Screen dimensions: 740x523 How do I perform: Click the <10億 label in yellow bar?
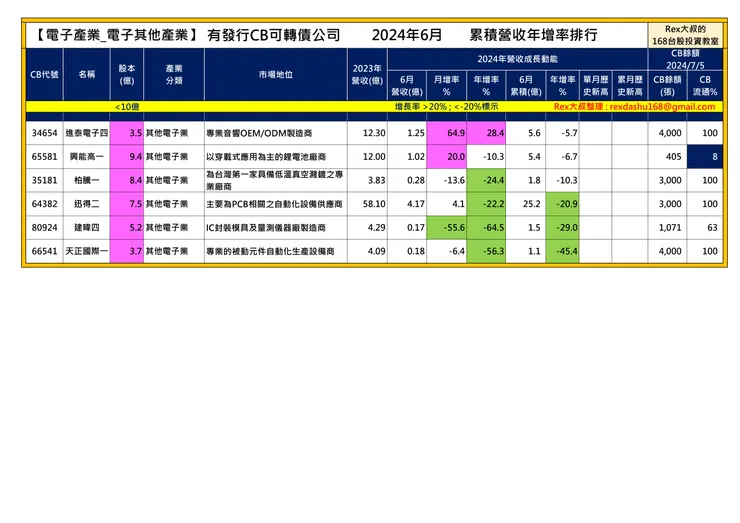point(127,107)
